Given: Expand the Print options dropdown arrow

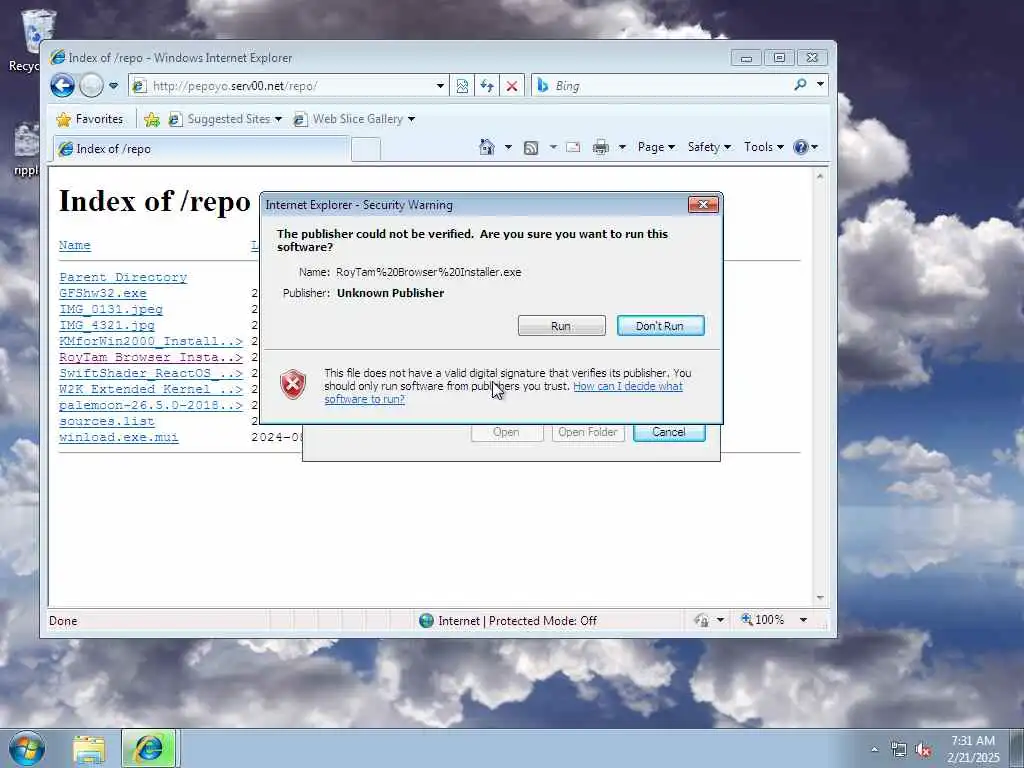Looking at the screenshot, I should click(x=622, y=147).
